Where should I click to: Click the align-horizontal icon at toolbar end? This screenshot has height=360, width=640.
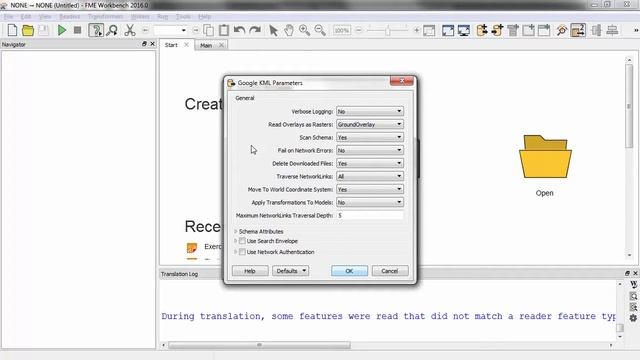612,30
